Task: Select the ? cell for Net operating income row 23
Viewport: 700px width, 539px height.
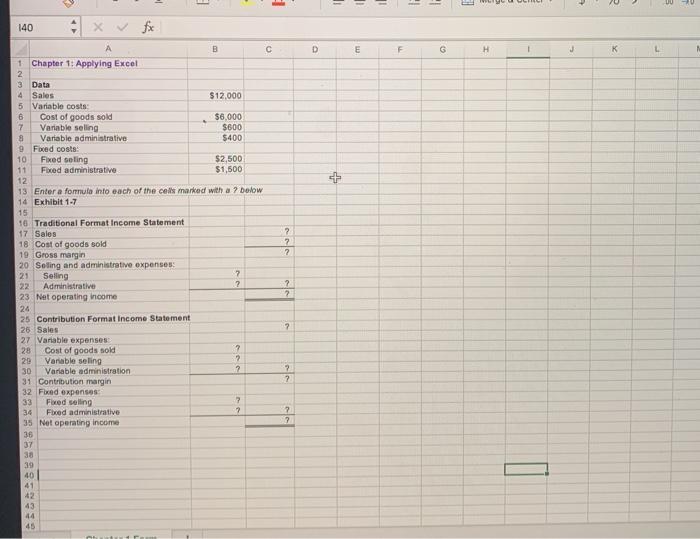Action: click(270, 294)
